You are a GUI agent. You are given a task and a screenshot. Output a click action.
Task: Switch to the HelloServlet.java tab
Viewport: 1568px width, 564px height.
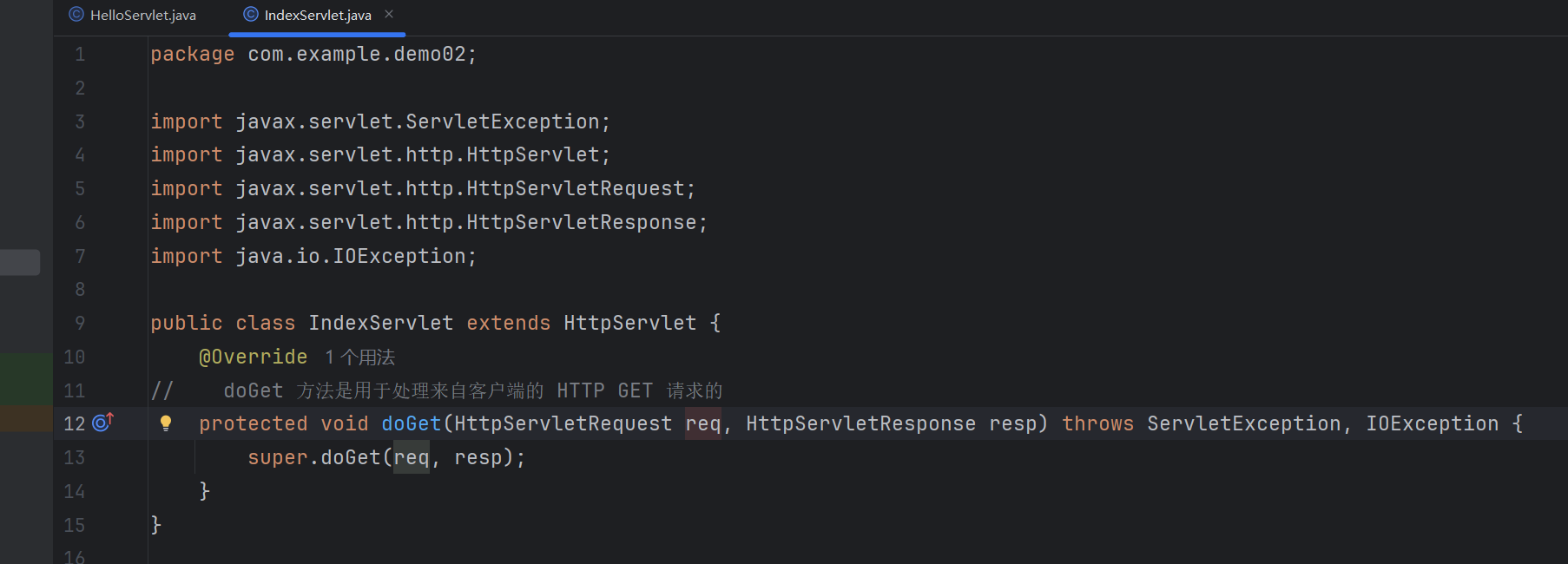[x=142, y=16]
